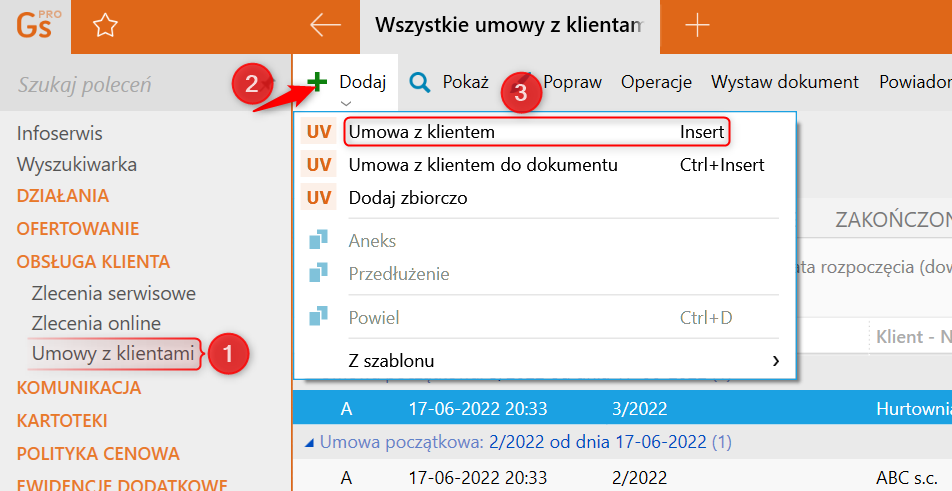Open a new tab with plus icon

(x=697, y=26)
